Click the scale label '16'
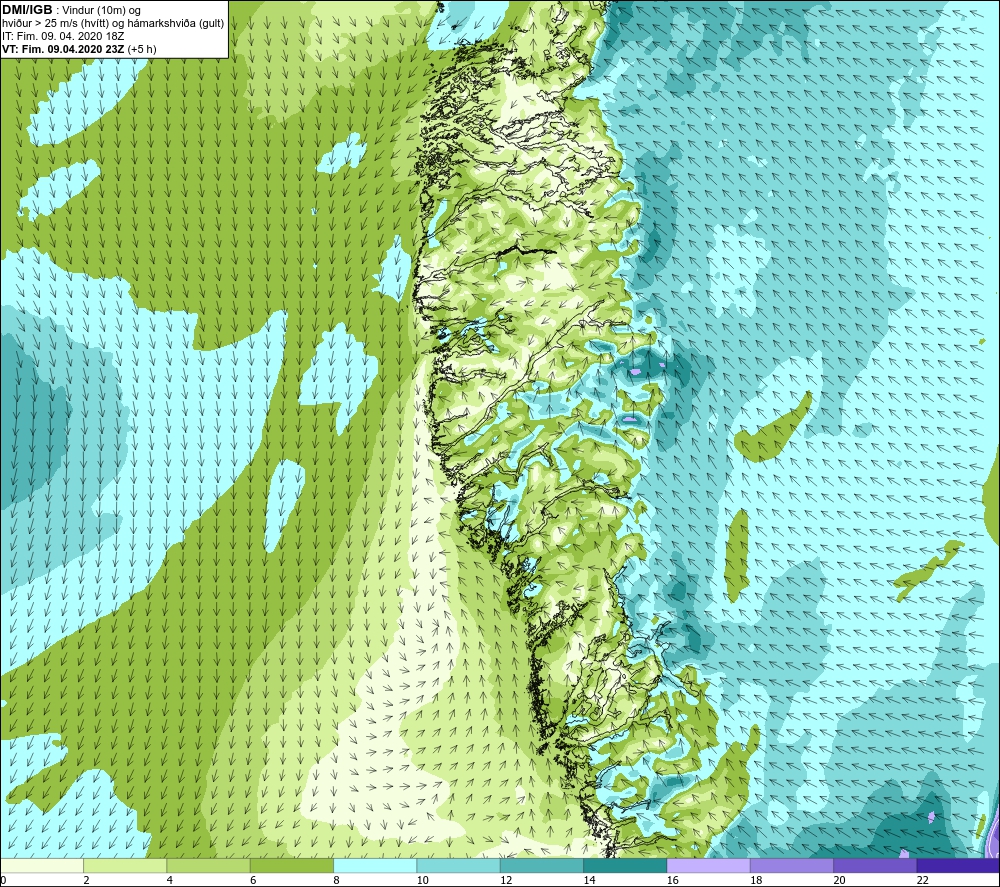This screenshot has height=887, width=1000. pos(672,880)
